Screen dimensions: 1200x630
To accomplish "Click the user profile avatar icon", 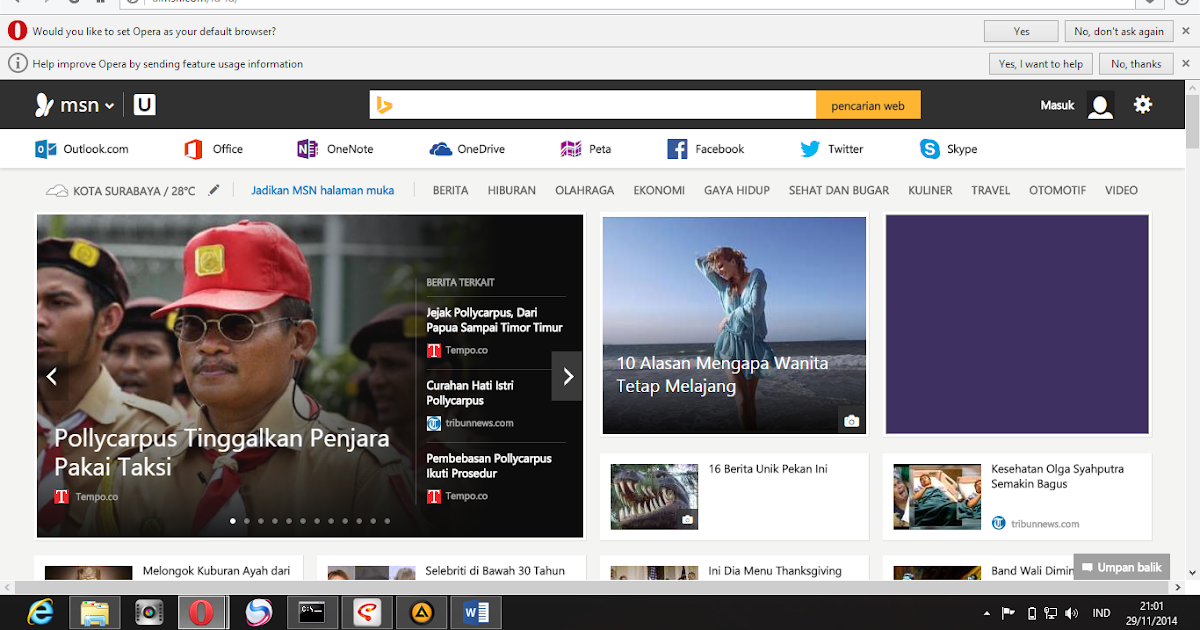I will [1101, 105].
